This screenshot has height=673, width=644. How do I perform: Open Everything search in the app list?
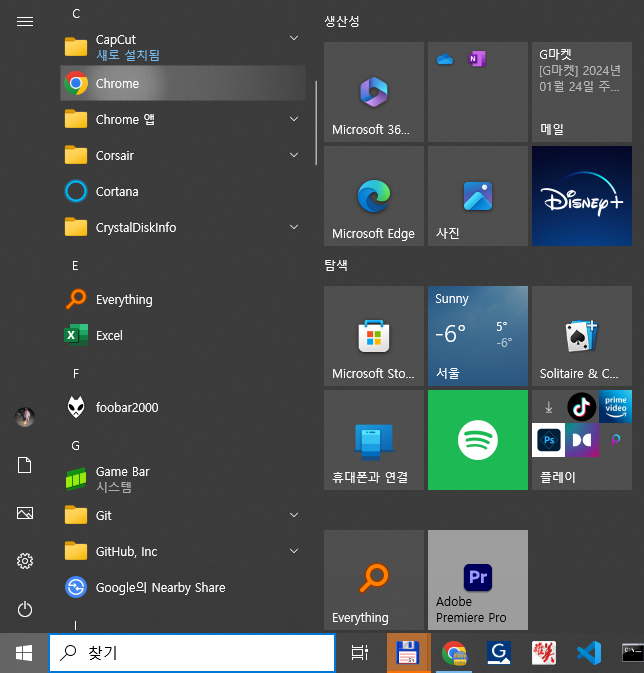click(183, 299)
